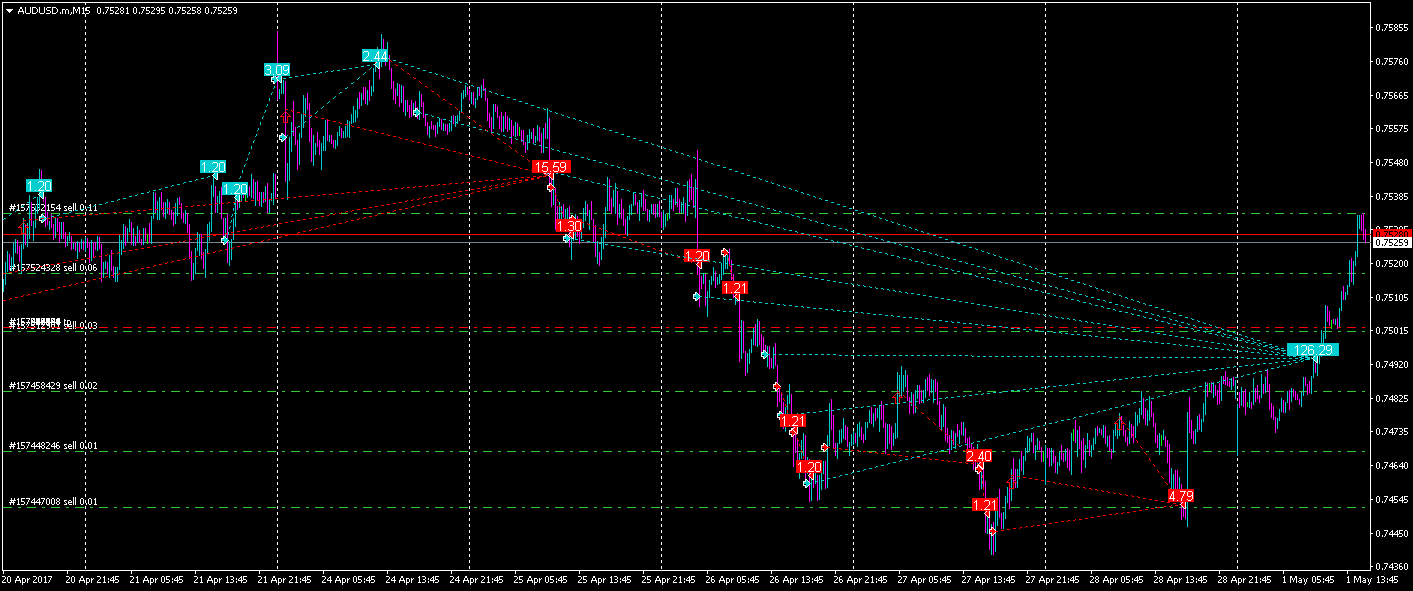Viewport: 1413px width, 591px height.
Task: Select order line #157458429 sell 0.02
Action: pyautogui.click(x=52, y=385)
